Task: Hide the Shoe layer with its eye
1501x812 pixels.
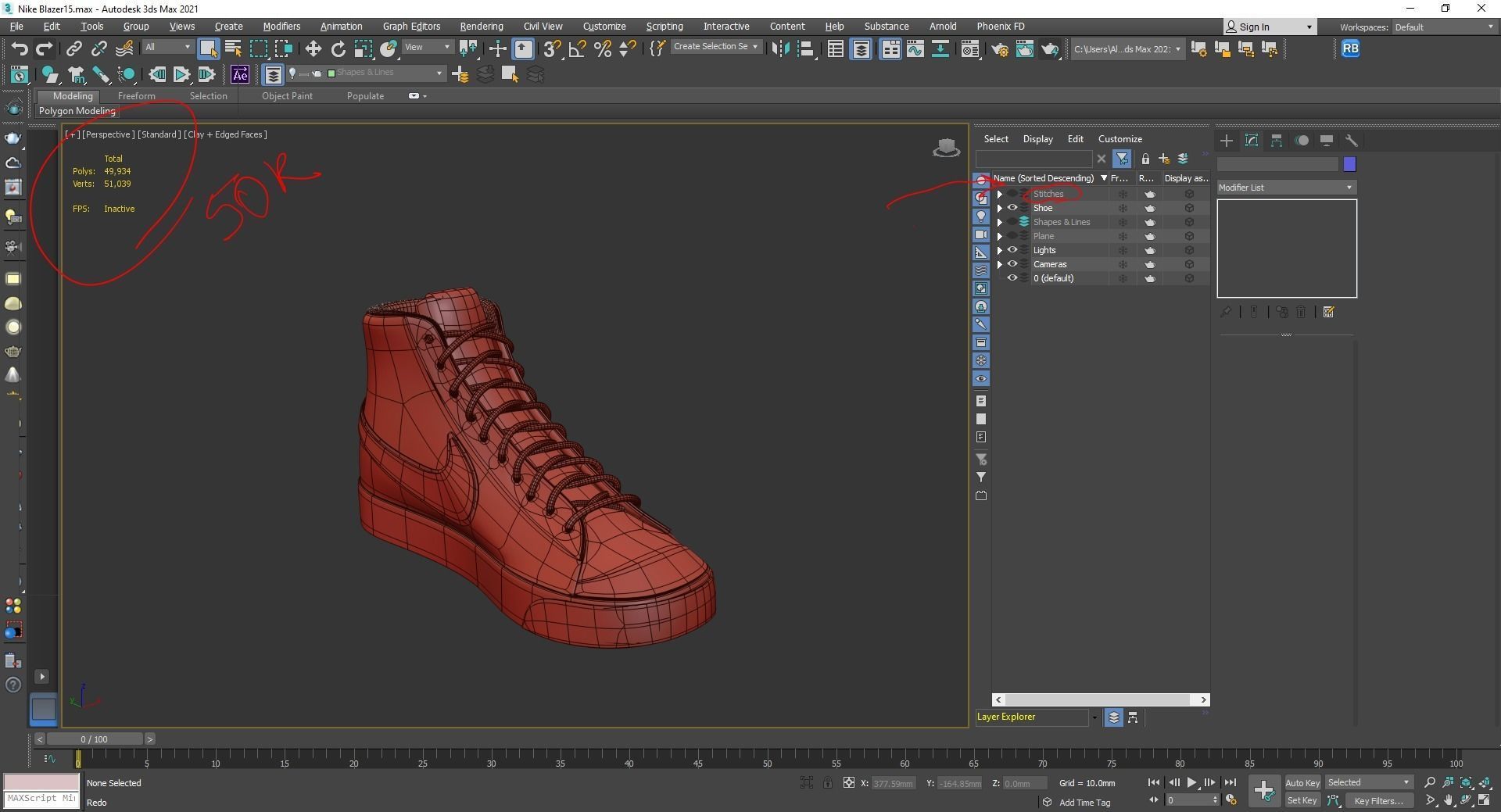Action: point(1012,208)
